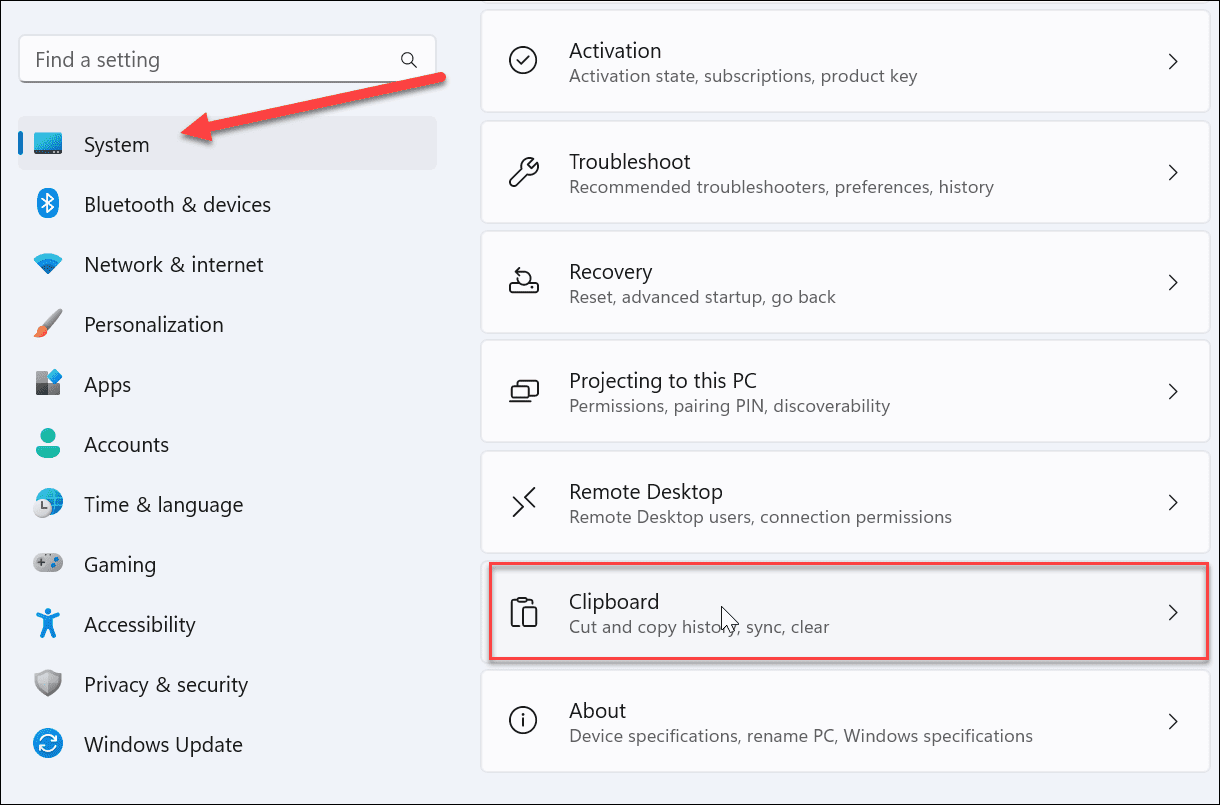This screenshot has width=1220, height=805.
Task: Expand the Recovery chevron arrow
Action: (1174, 283)
